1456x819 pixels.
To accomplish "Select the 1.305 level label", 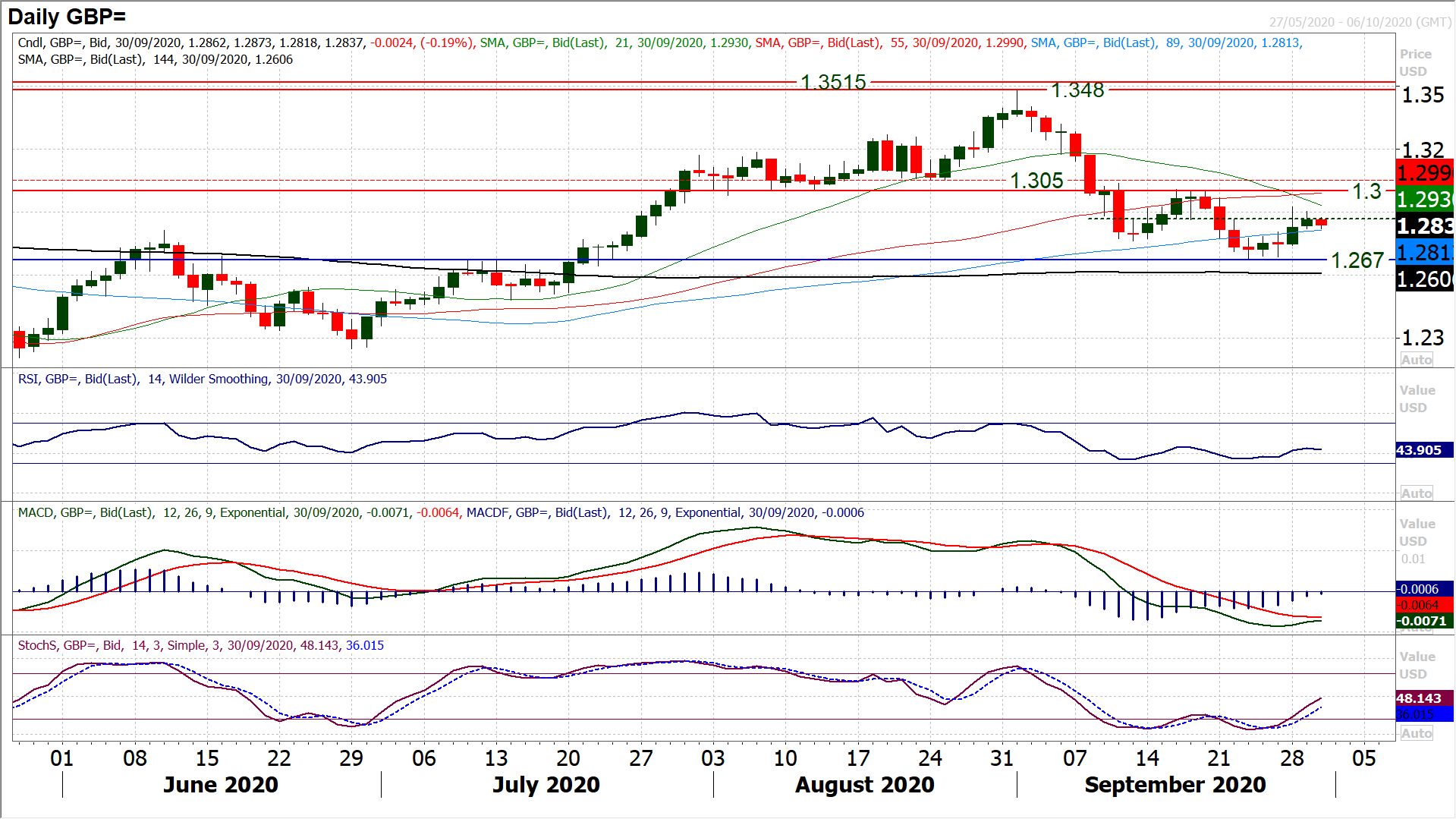I will click(x=1036, y=181).
